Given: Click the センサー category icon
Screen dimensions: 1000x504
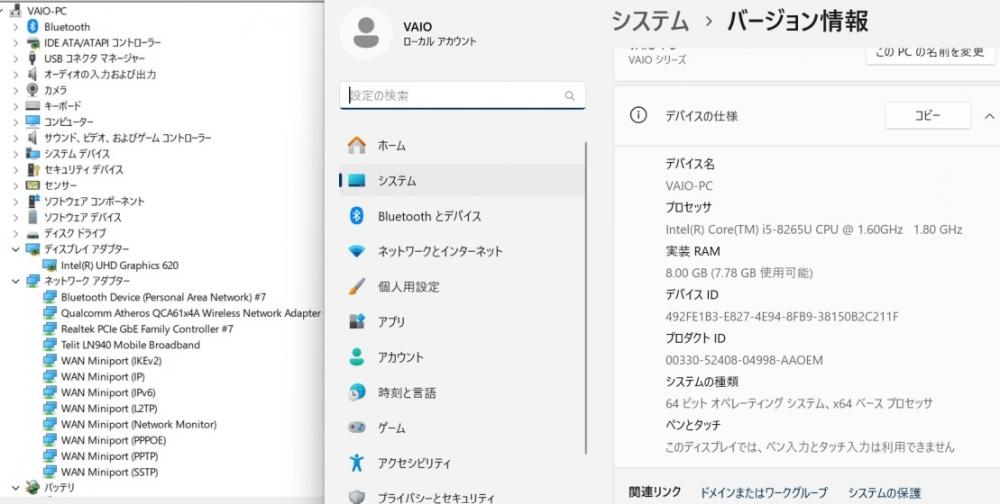Looking at the screenshot, I should (x=33, y=185).
